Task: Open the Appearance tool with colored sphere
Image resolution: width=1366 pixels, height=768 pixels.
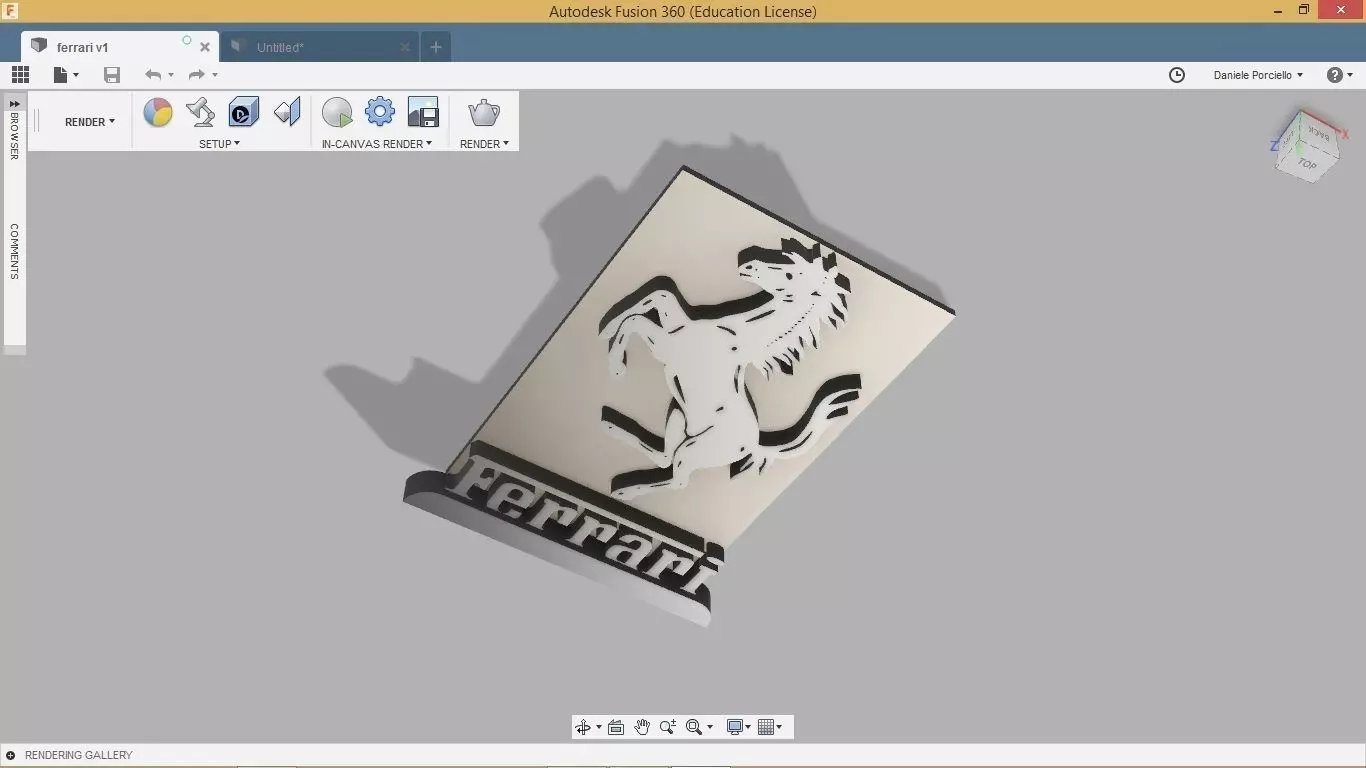Action: coord(158,112)
